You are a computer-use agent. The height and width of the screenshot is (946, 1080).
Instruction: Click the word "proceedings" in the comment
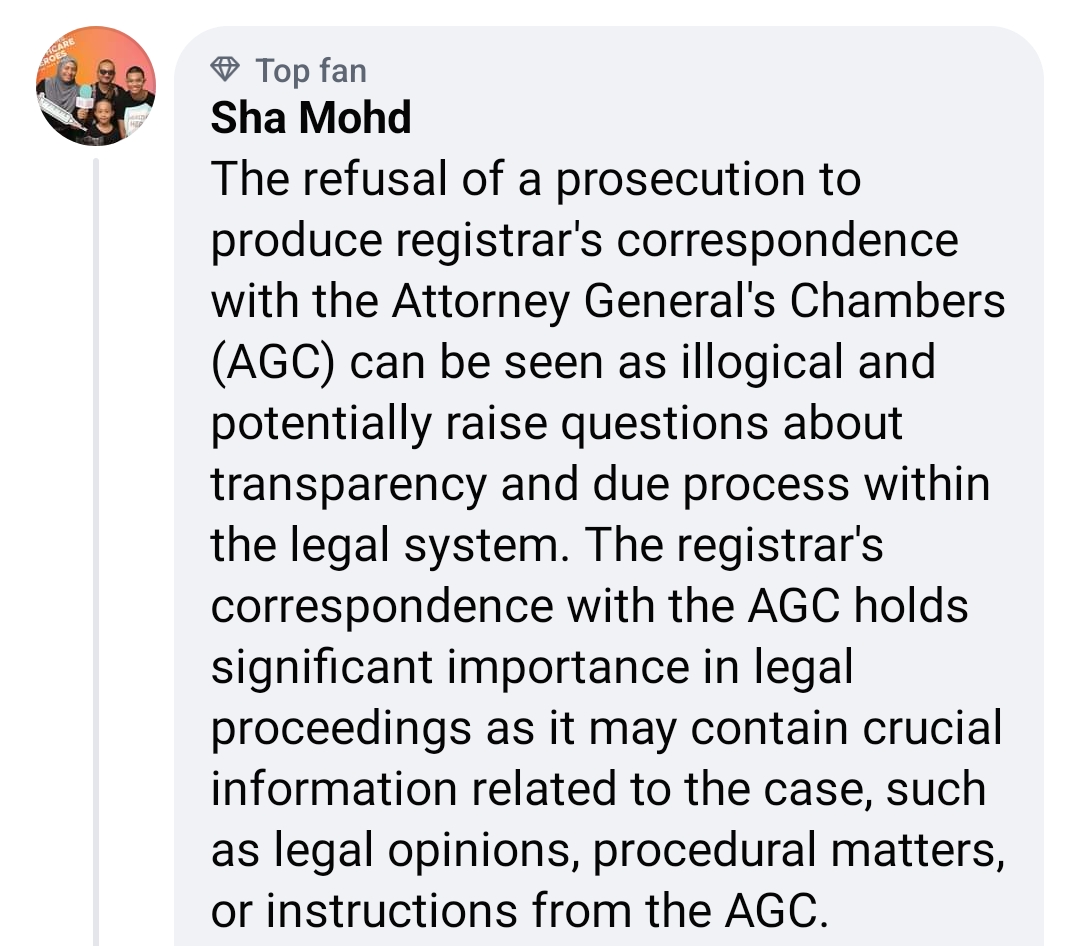[x=341, y=729]
